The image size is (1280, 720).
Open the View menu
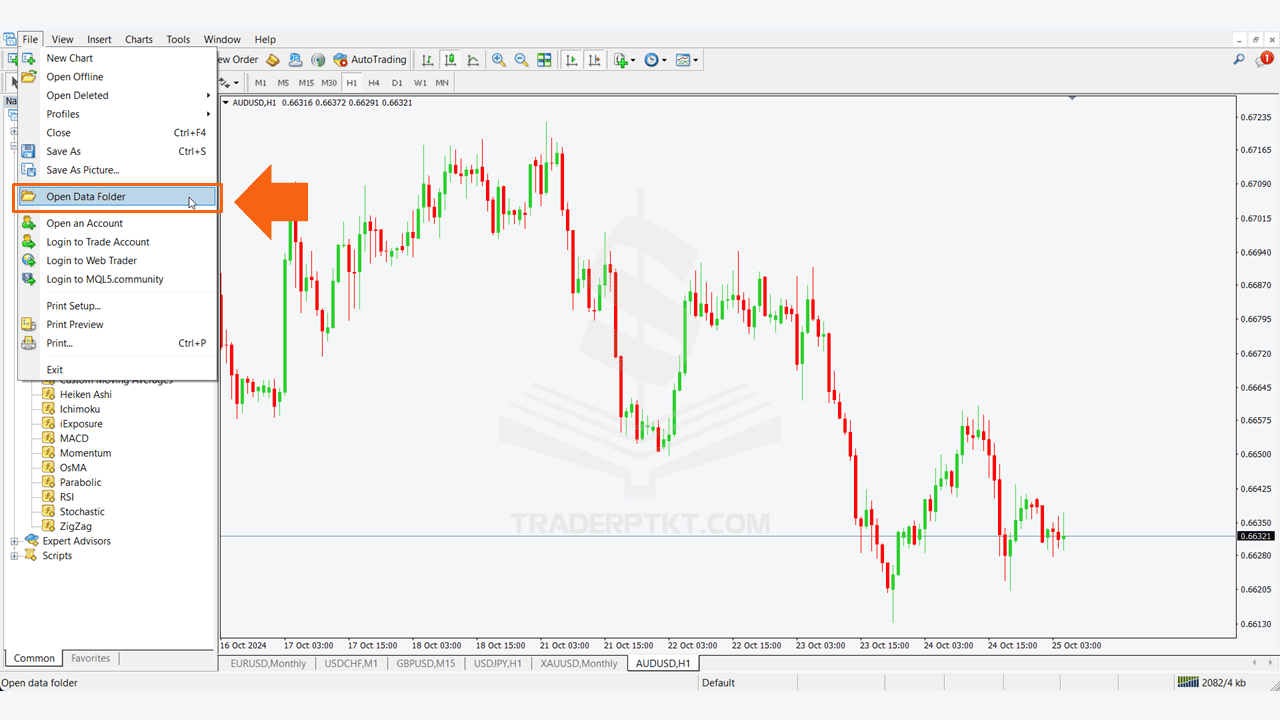(x=63, y=40)
